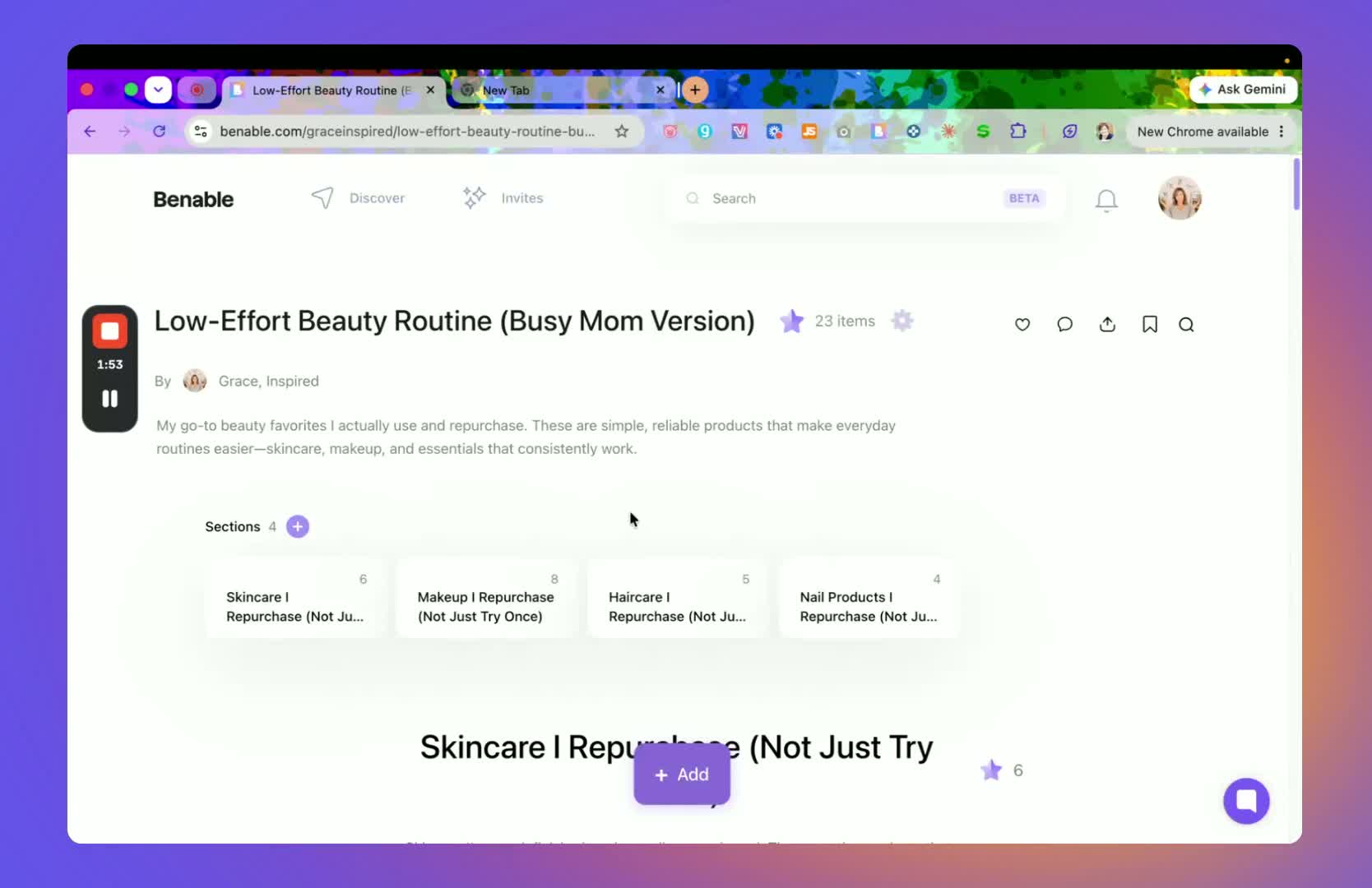Click the Benable logo

[x=193, y=200]
